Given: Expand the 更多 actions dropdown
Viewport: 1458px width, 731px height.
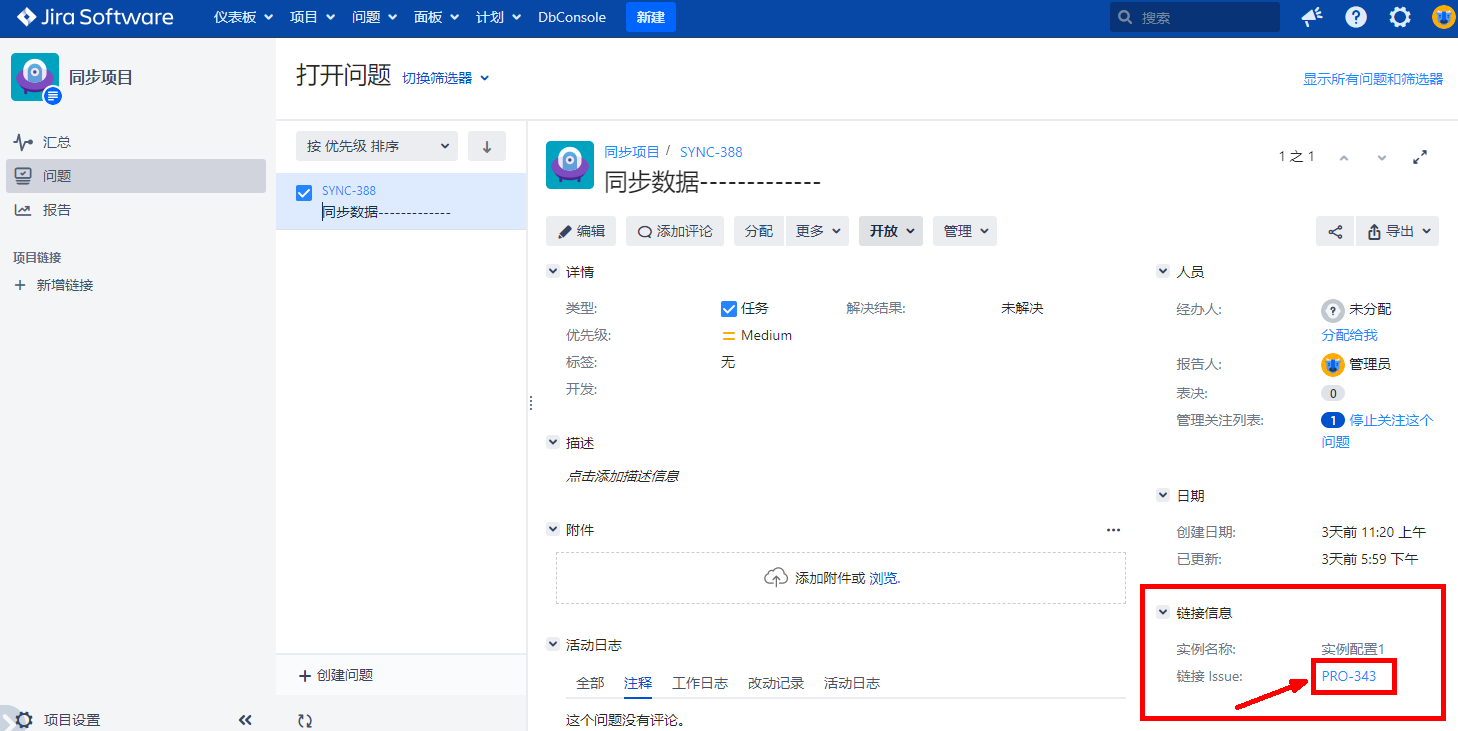Looking at the screenshot, I should tap(817, 231).
